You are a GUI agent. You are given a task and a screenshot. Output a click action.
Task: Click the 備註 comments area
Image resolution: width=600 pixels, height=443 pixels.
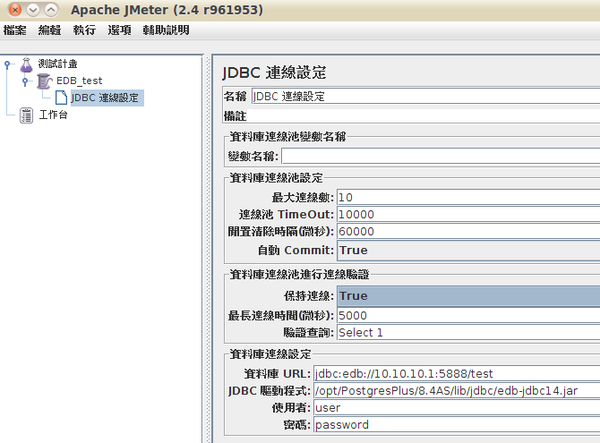(424, 116)
